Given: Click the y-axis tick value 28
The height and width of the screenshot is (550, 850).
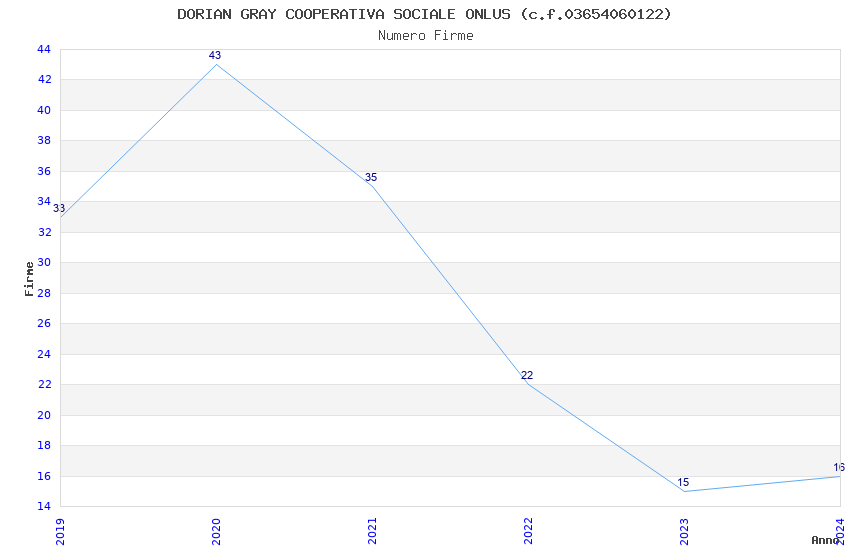Looking at the screenshot, I should coord(44,293).
